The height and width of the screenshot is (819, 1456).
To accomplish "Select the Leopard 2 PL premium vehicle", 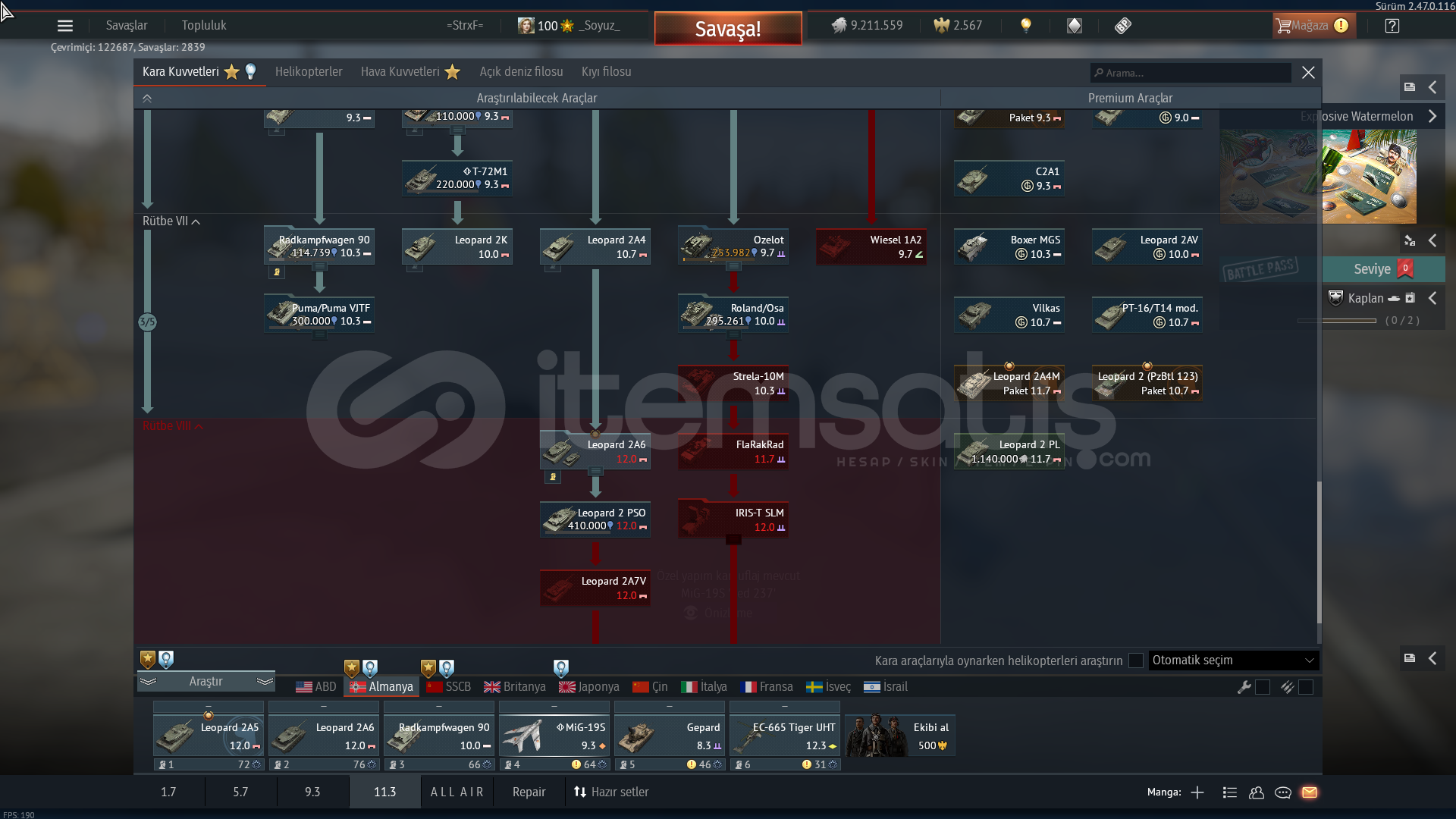I will tap(1009, 451).
